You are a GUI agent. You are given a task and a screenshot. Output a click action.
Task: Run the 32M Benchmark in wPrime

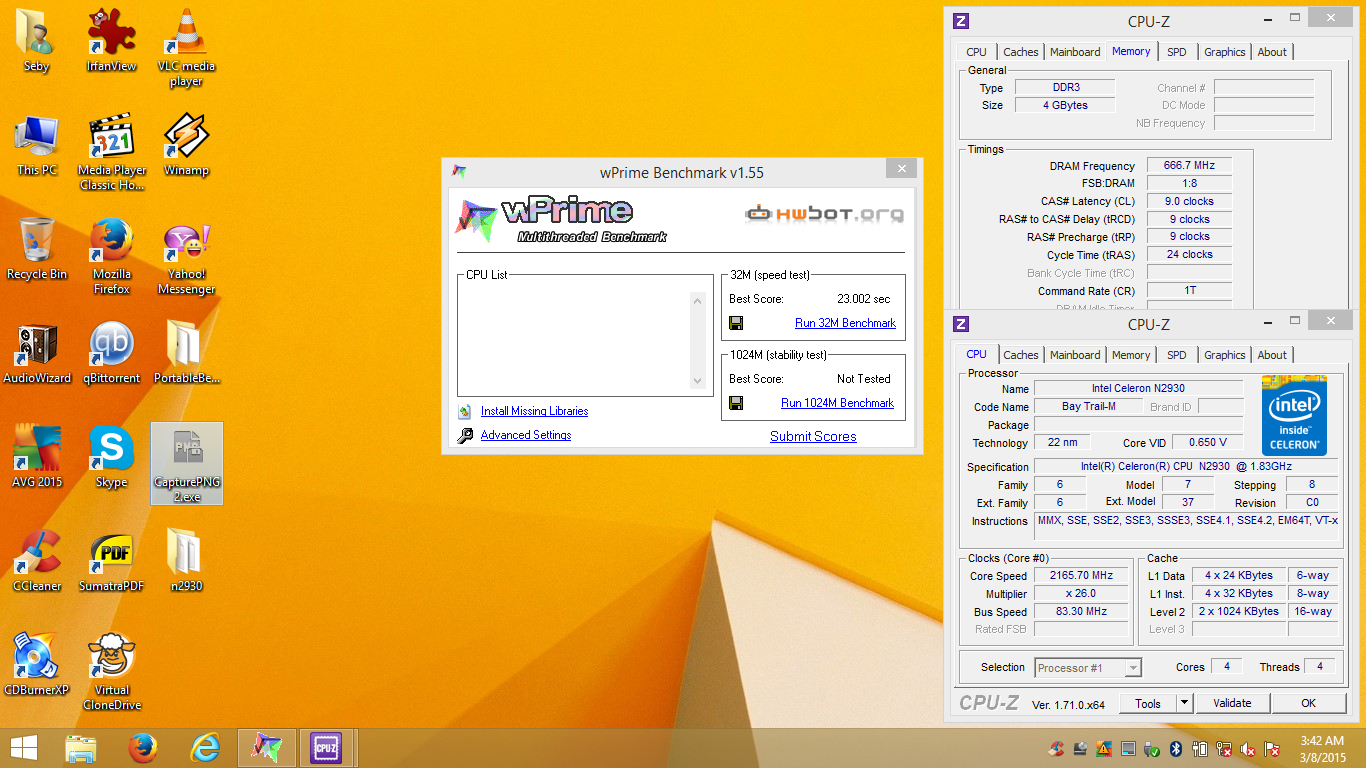click(845, 323)
